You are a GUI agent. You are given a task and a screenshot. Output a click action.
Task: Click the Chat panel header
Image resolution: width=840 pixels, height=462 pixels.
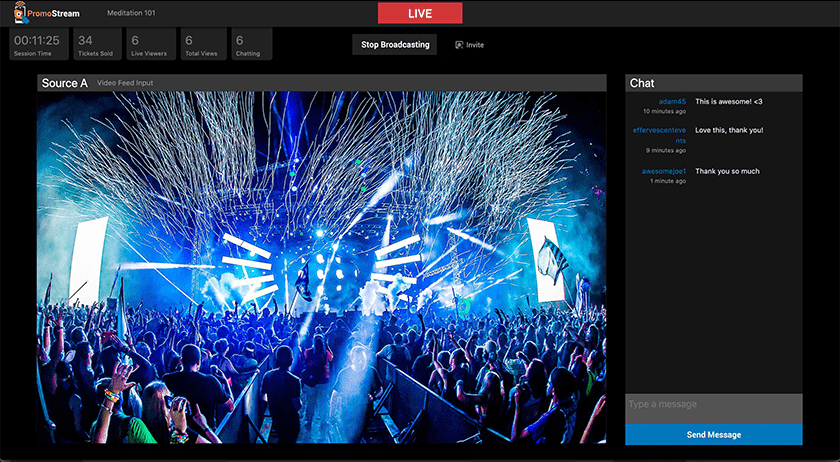click(x=713, y=83)
